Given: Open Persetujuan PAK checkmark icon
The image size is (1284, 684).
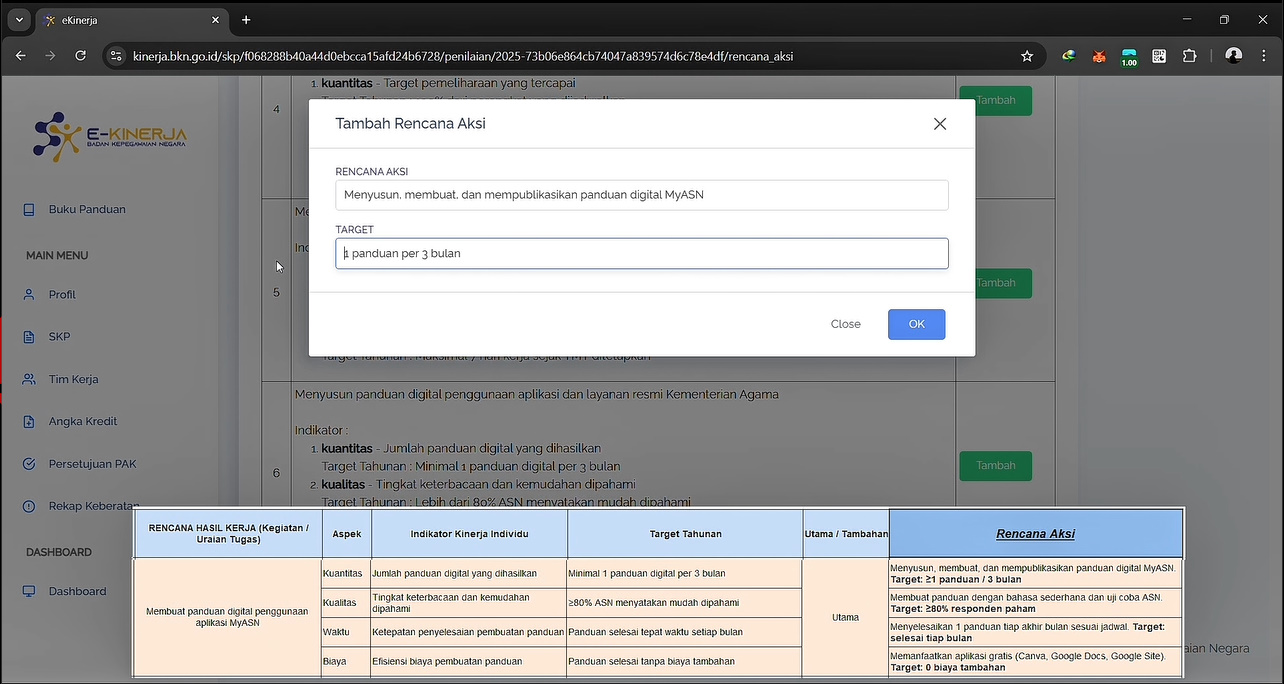Looking at the screenshot, I should [29, 464].
